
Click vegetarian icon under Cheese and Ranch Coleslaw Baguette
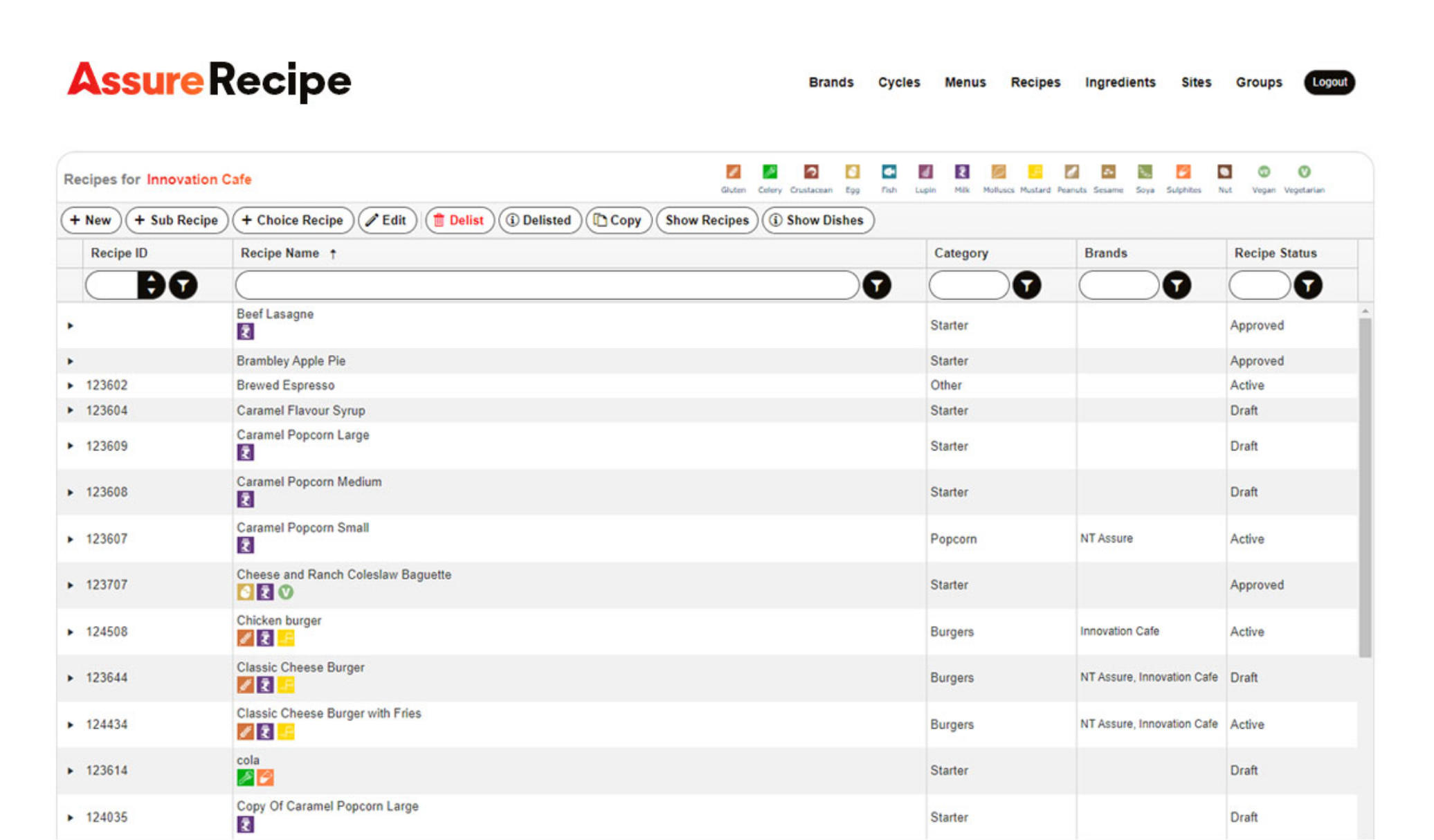(x=286, y=592)
